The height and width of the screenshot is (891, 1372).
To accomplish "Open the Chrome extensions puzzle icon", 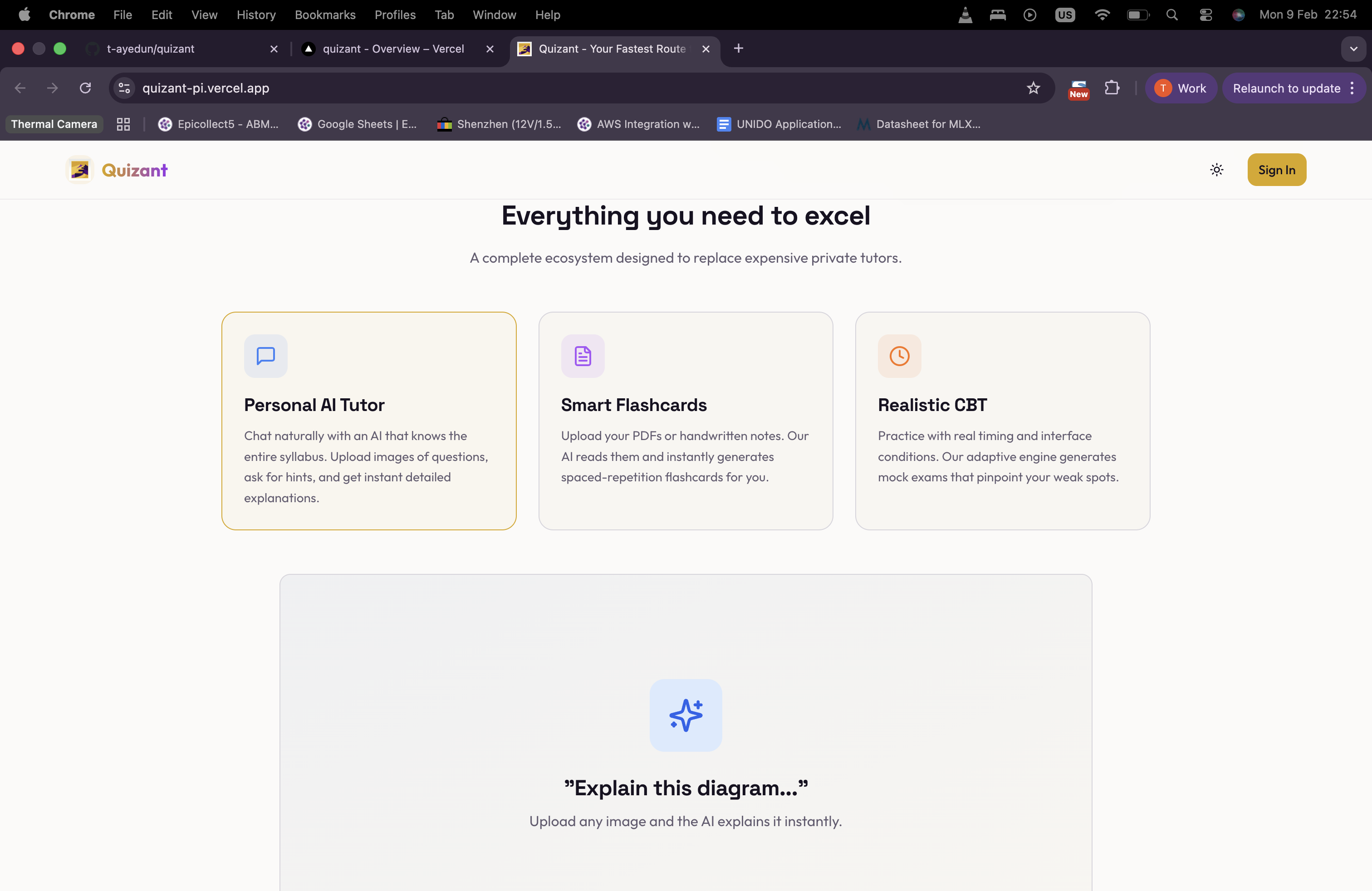I will [1112, 88].
